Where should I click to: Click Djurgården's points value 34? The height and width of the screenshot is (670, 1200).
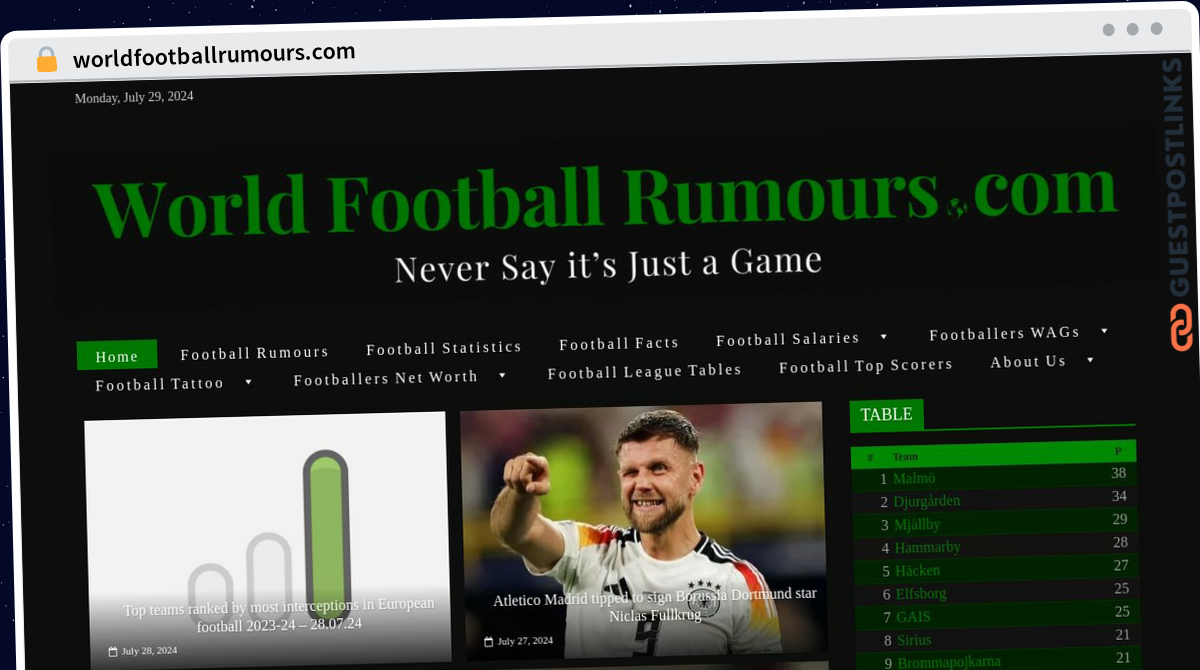(x=1119, y=496)
